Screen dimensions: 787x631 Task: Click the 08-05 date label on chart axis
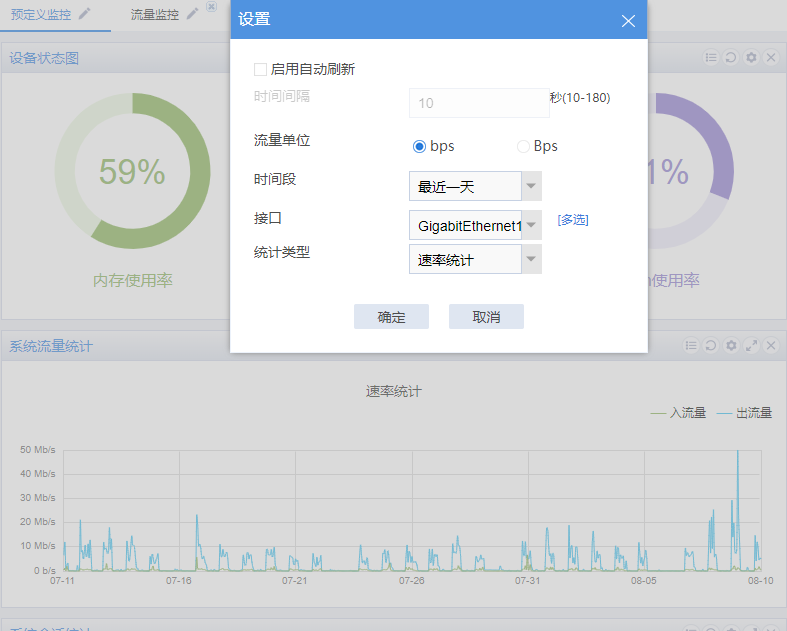(x=643, y=581)
